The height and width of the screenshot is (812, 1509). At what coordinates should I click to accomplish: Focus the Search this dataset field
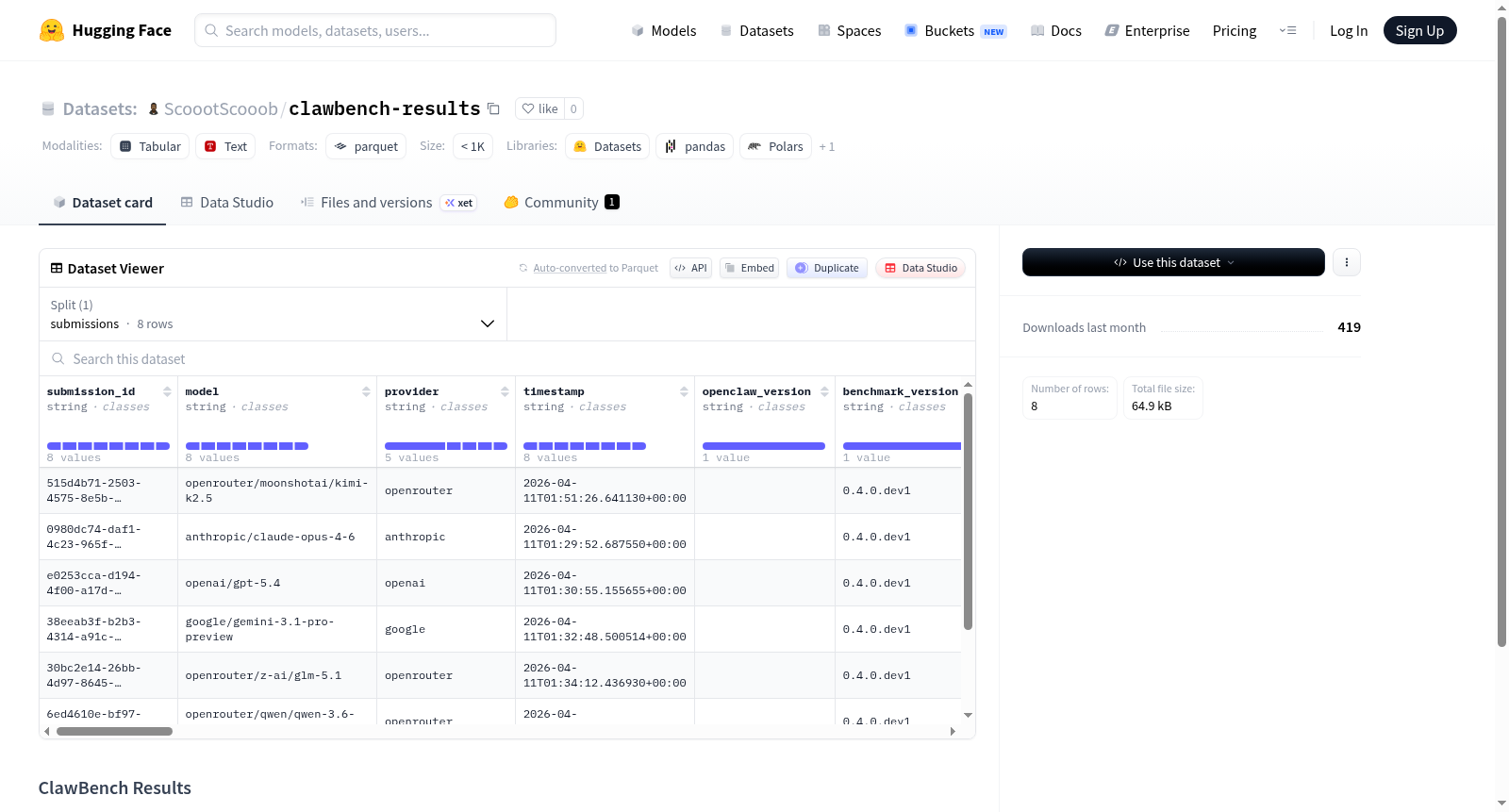point(507,358)
